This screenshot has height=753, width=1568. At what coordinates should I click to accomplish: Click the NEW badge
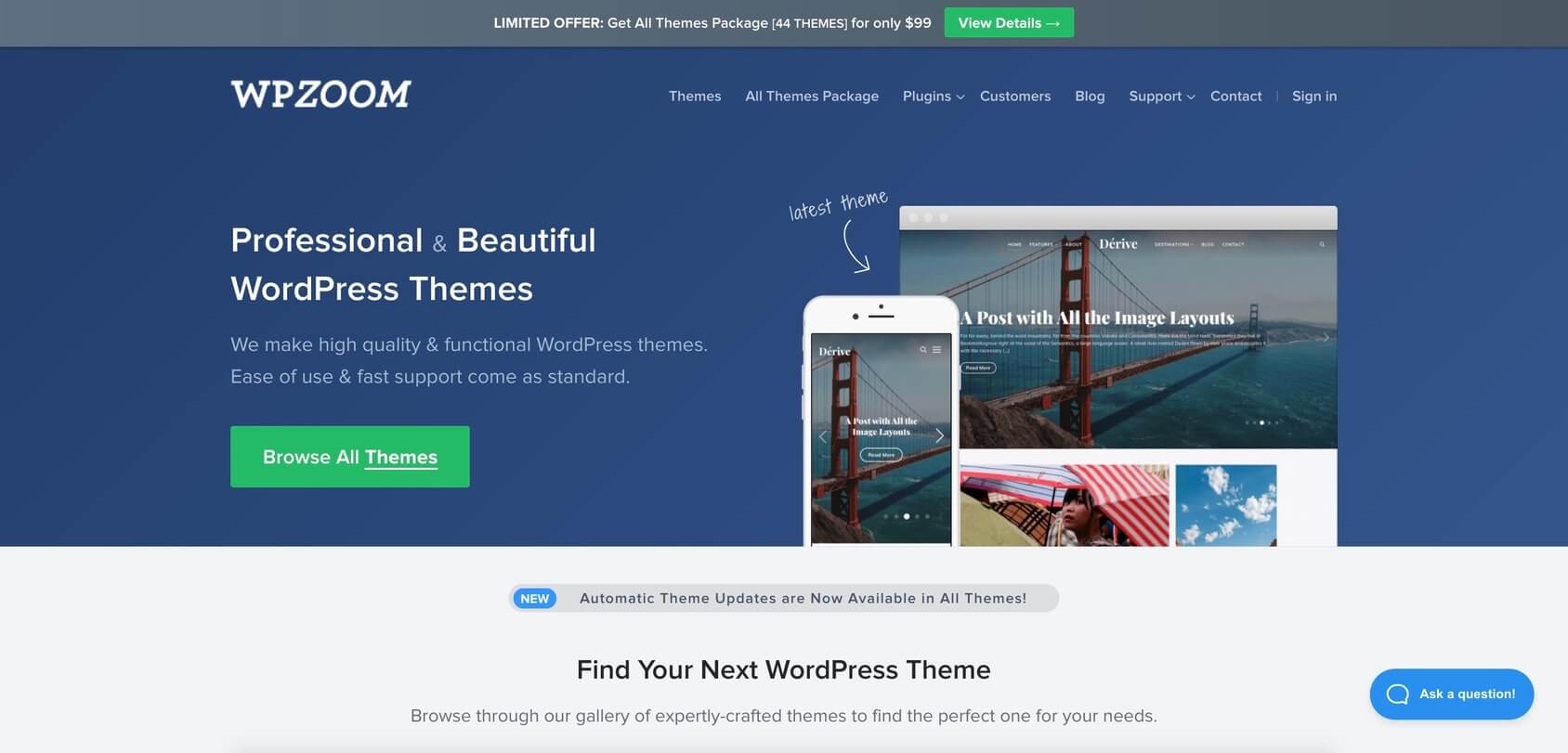[534, 598]
